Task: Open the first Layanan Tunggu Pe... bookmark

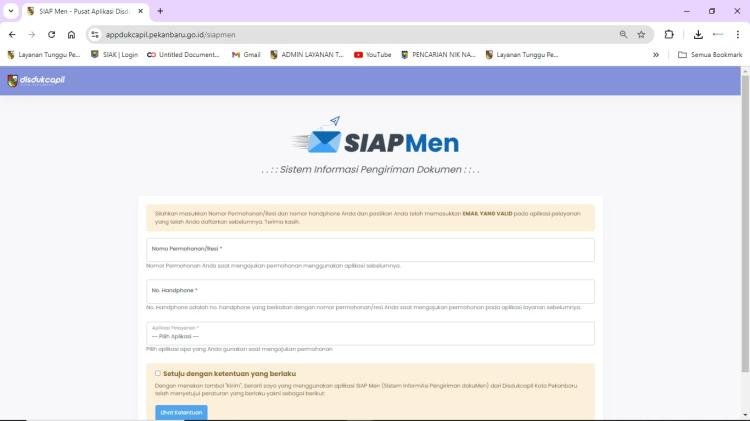Action: coord(44,55)
